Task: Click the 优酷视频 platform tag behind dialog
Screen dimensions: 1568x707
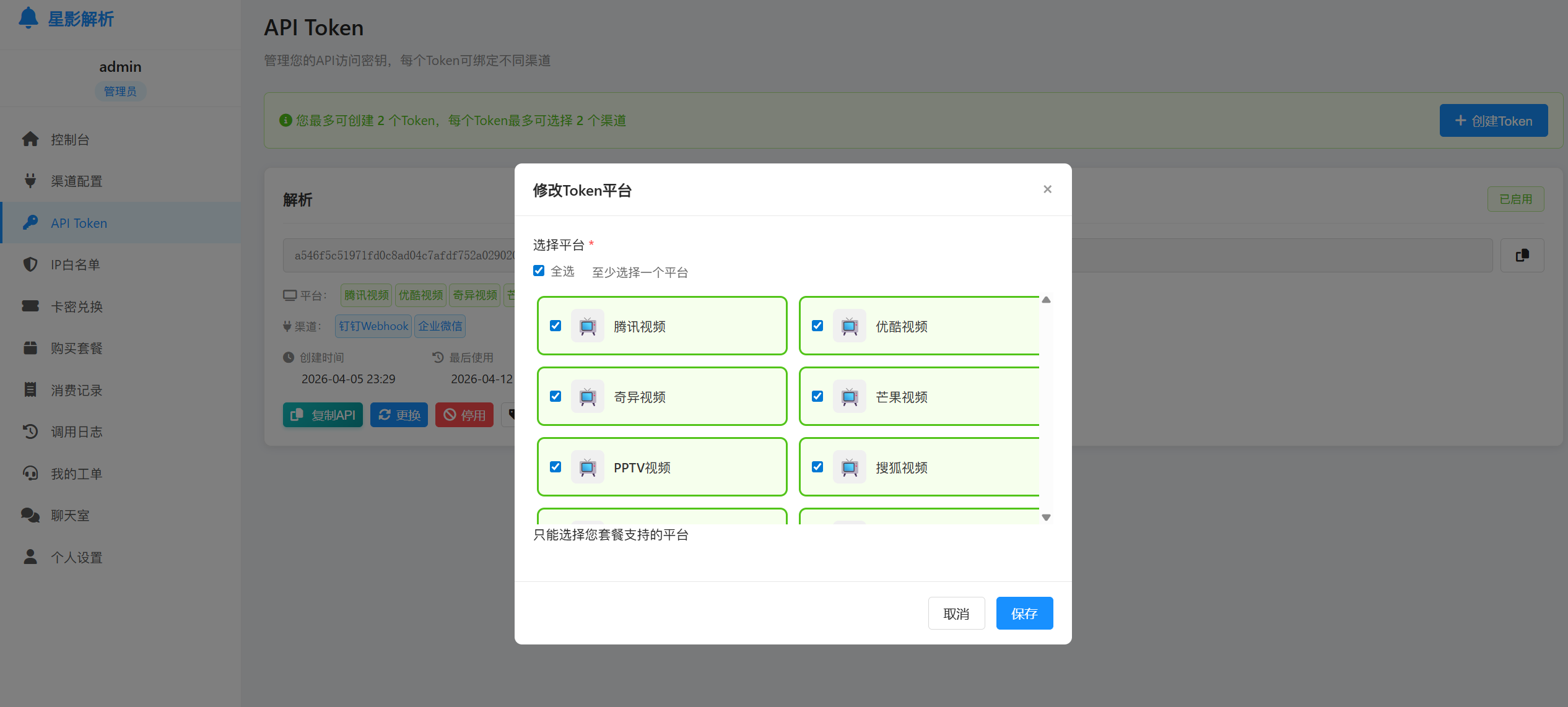Action: pyautogui.click(x=420, y=295)
